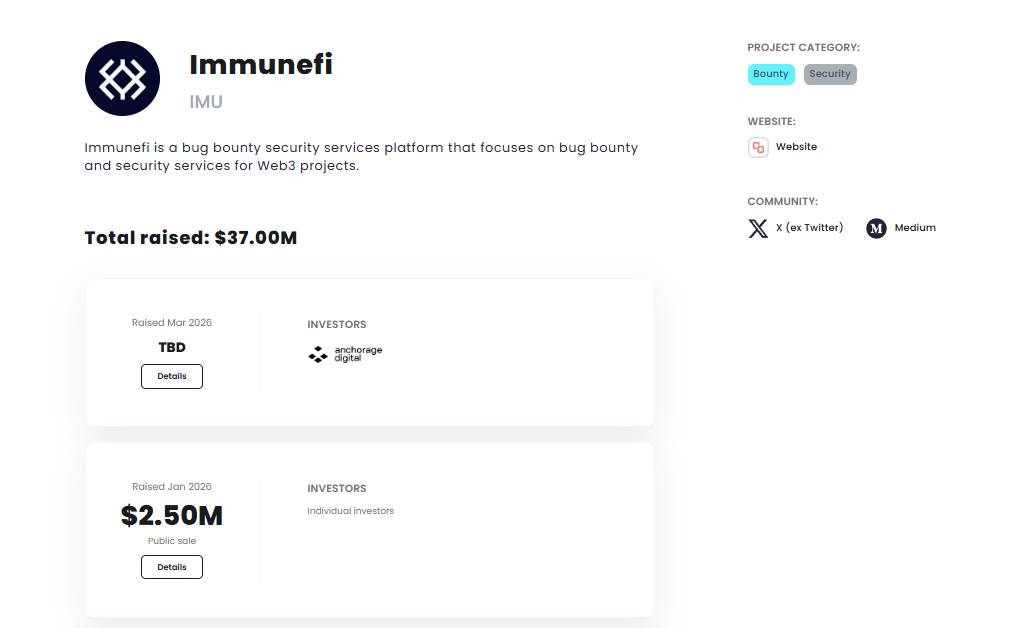Click the $2.50M raised amount

(x=171, y=515)
